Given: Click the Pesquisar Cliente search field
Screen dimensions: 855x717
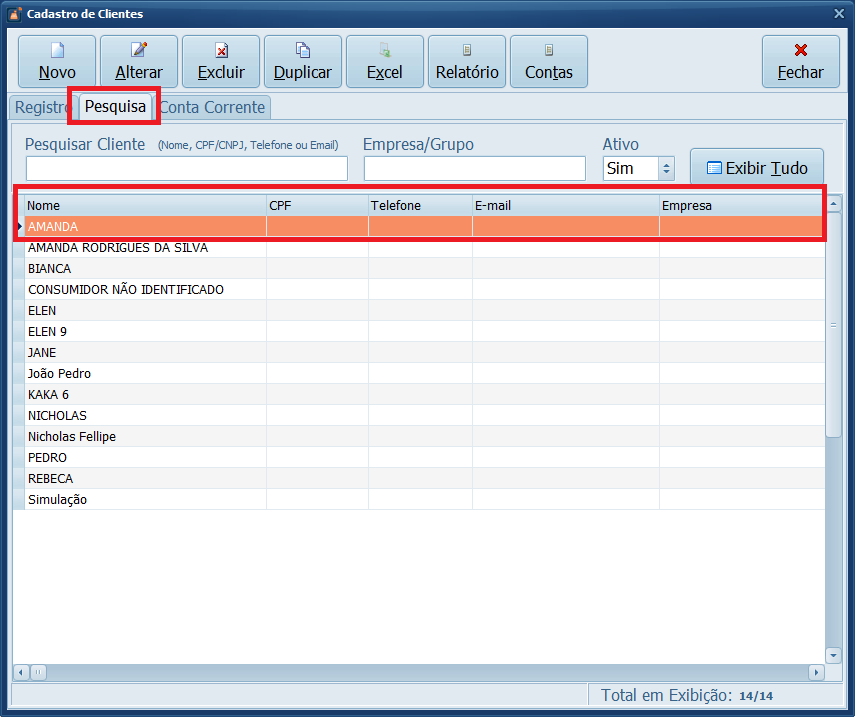Looking at the screenshot, I should [x=186, y=169].
